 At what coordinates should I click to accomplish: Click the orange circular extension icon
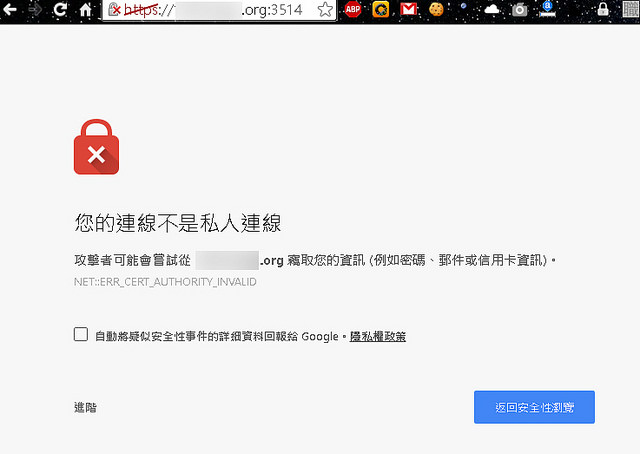tap(381, 10)
